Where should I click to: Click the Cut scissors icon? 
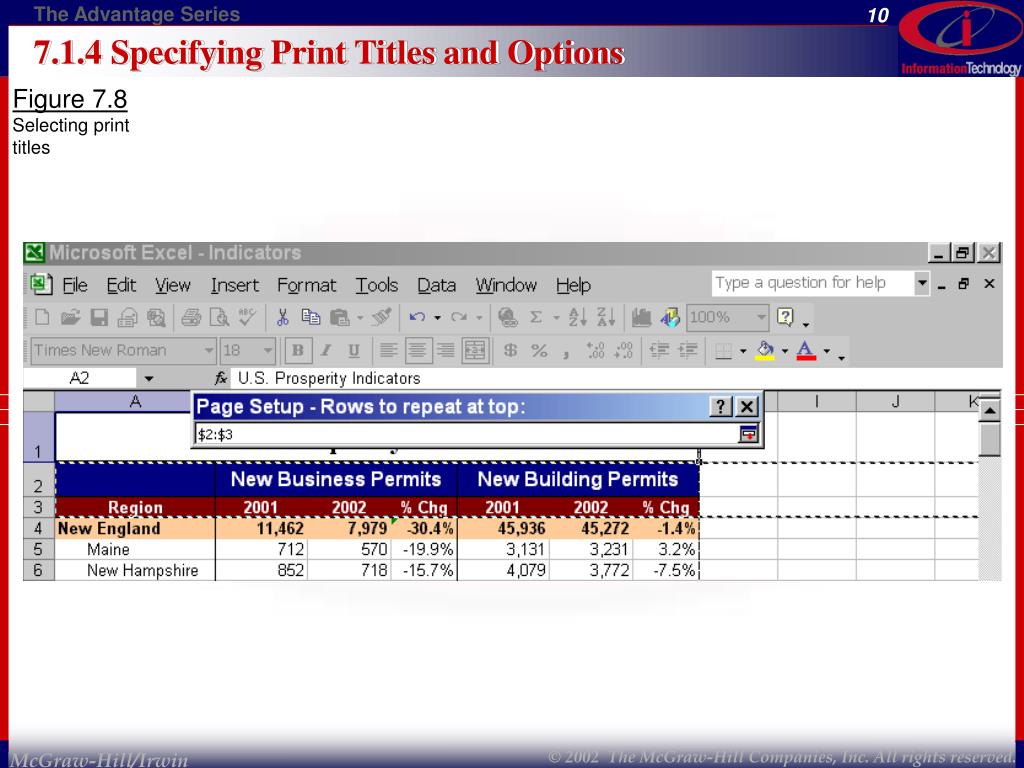[282, 318]
